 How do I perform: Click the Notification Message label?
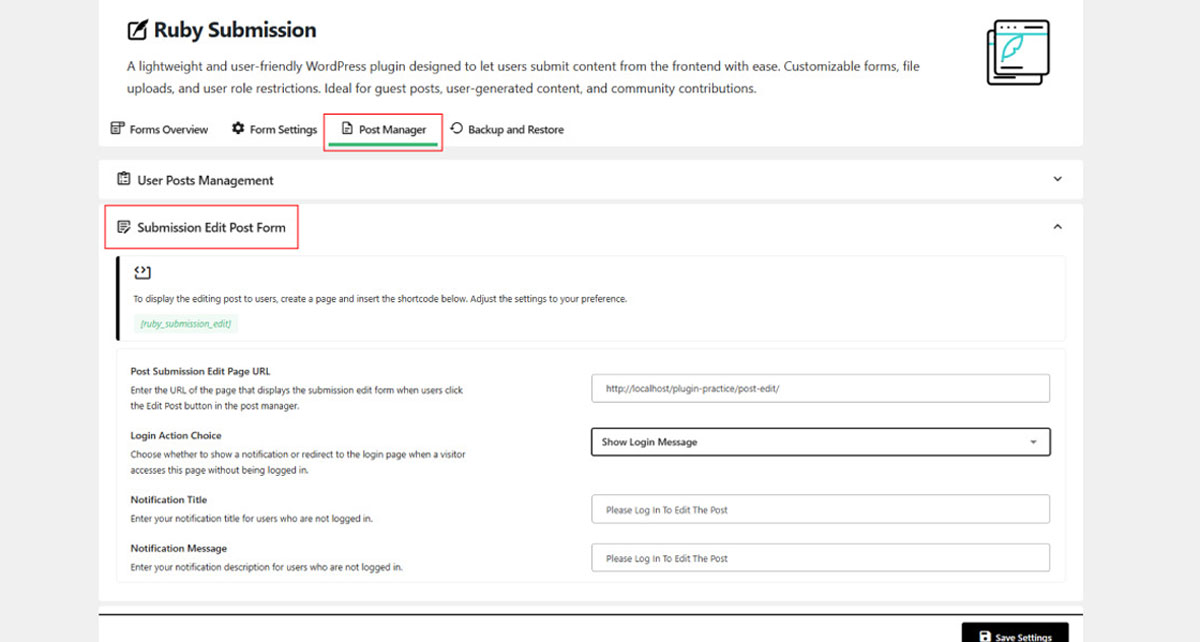tap(178, 548)
